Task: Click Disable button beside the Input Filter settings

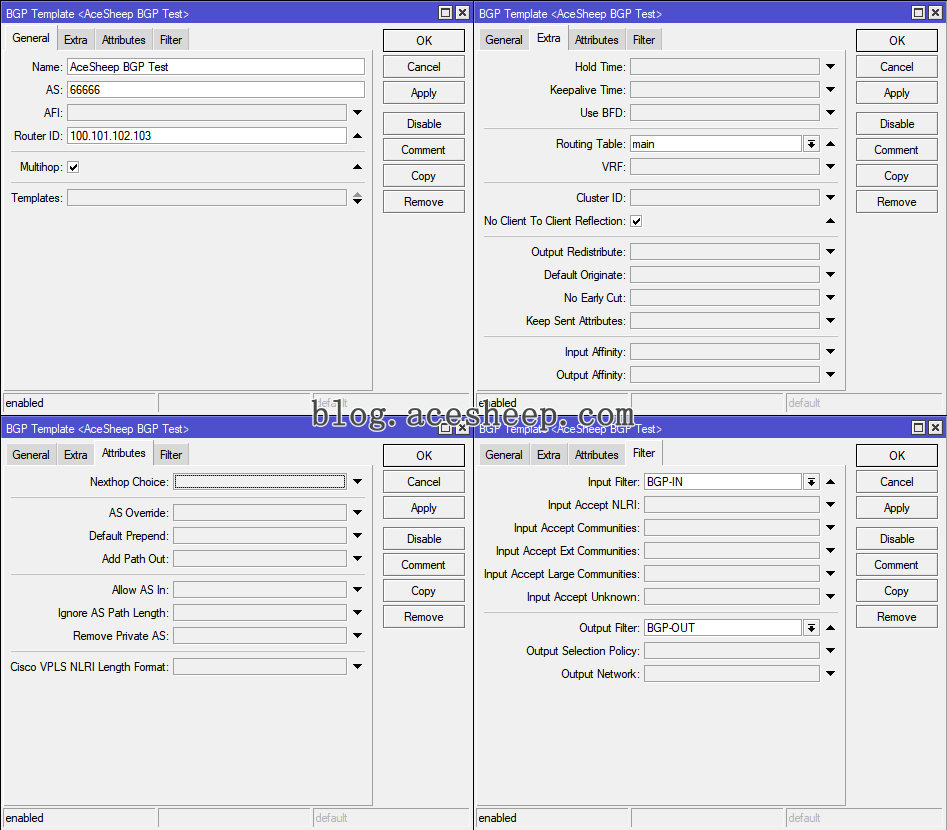Action: (896, 539)
